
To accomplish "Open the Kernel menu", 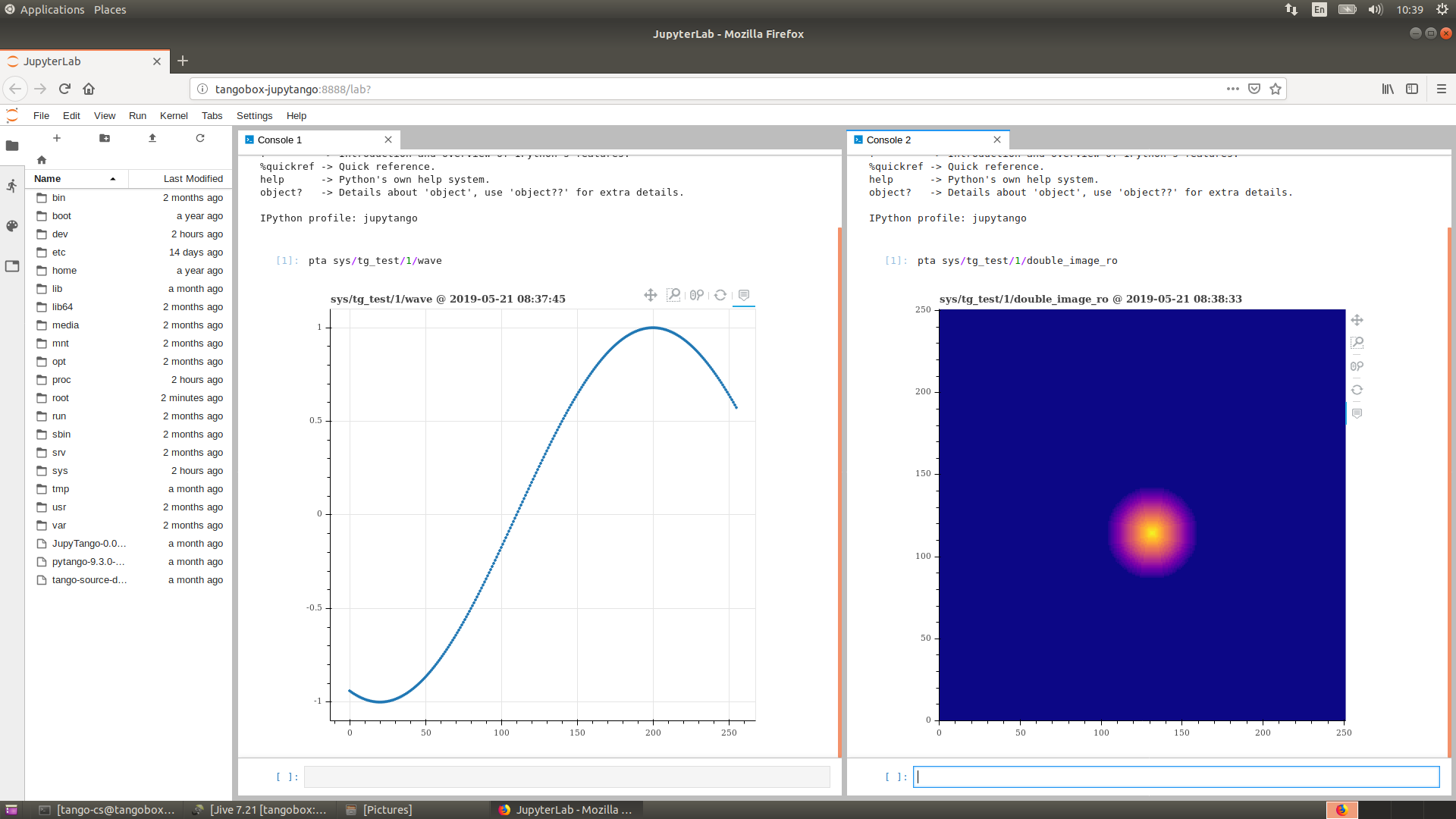I will 174,116.
